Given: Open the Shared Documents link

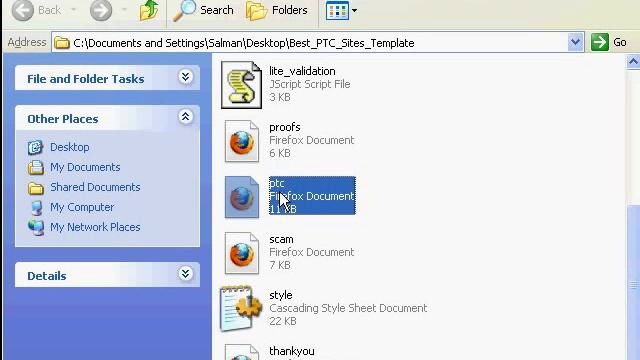Looking at the screenshot, I should [95, 187].
